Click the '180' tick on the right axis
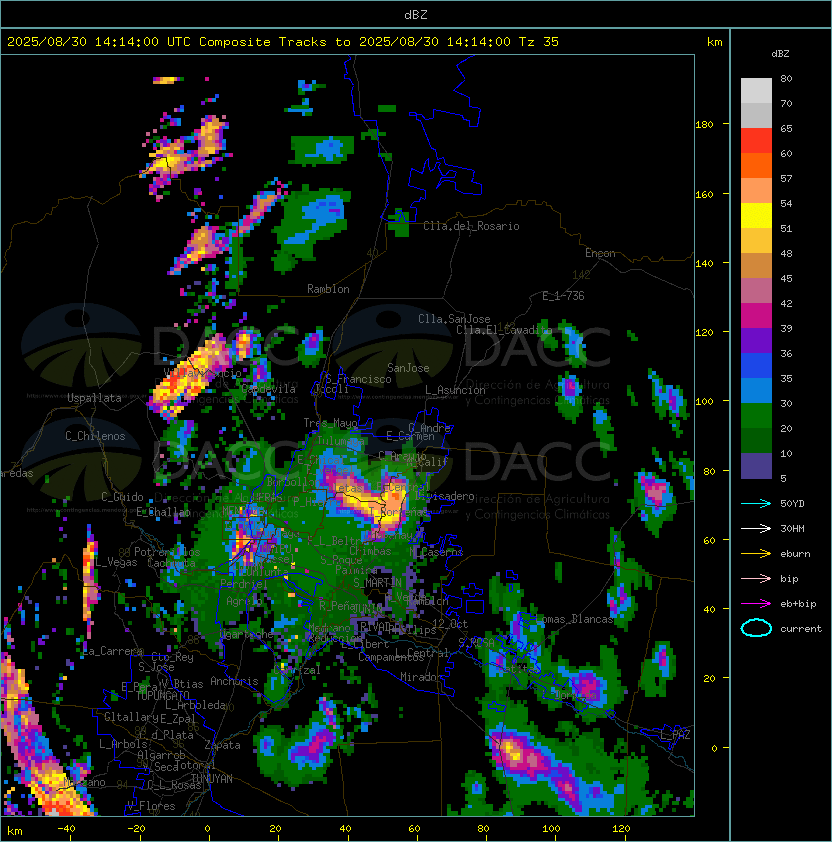 [704, 125]
